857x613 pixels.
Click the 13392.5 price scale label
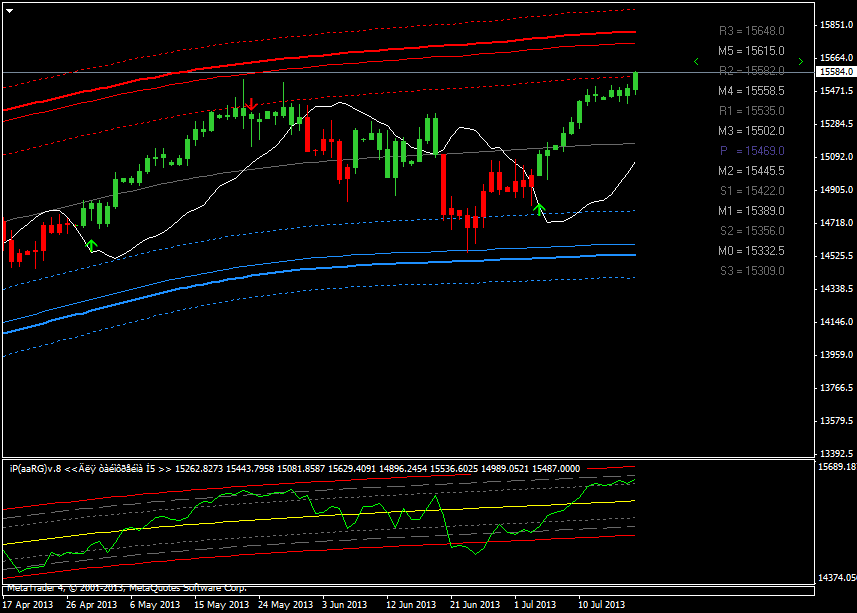pos(836,453)
